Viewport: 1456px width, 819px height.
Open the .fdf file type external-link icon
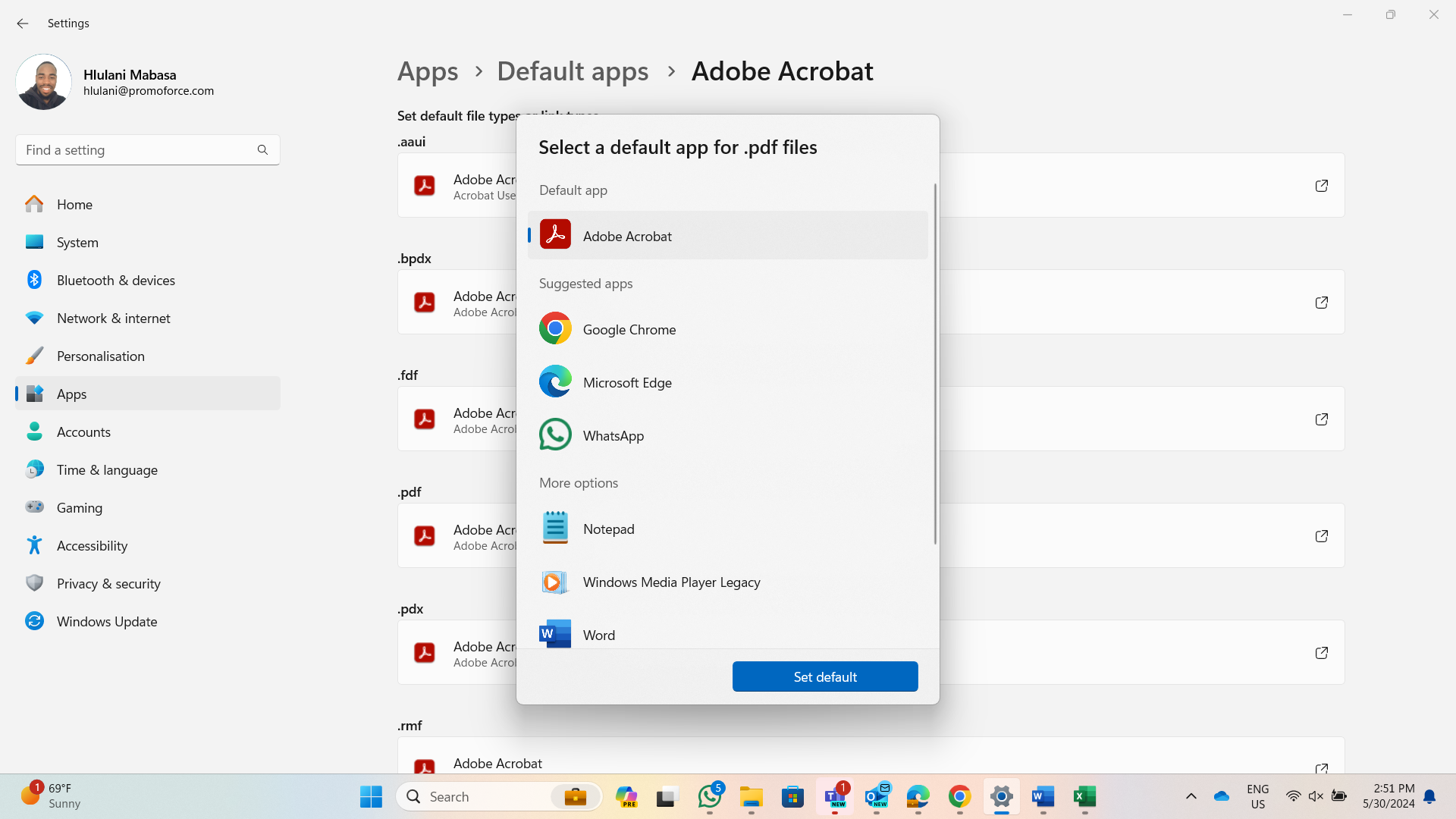click(x=1321, y=419)
